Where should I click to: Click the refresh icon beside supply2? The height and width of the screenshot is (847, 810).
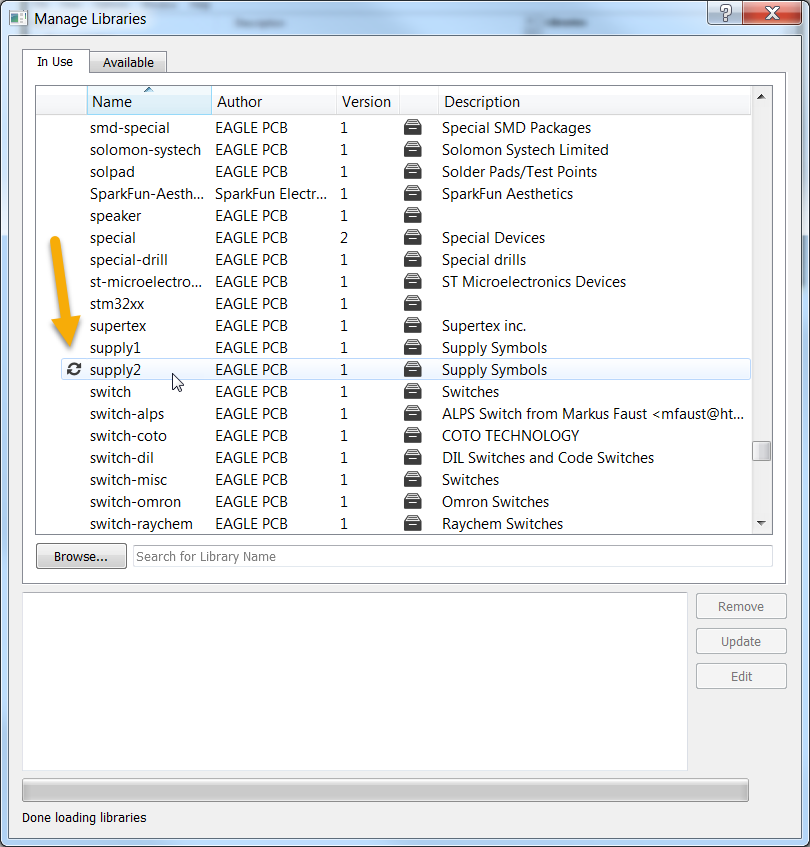tap(74, 369)
